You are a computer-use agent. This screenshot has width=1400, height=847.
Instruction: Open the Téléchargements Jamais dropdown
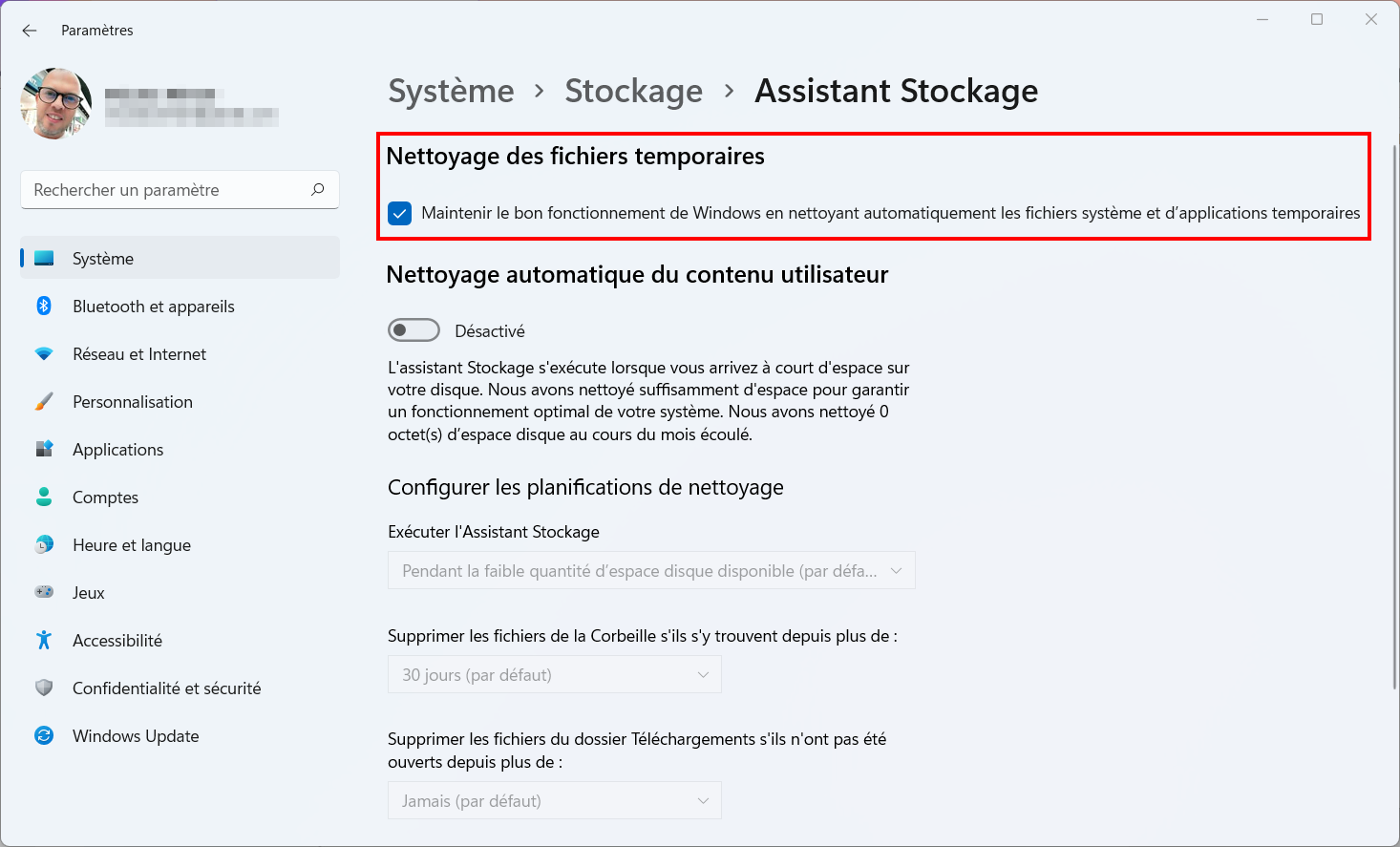tap(555, 800)
